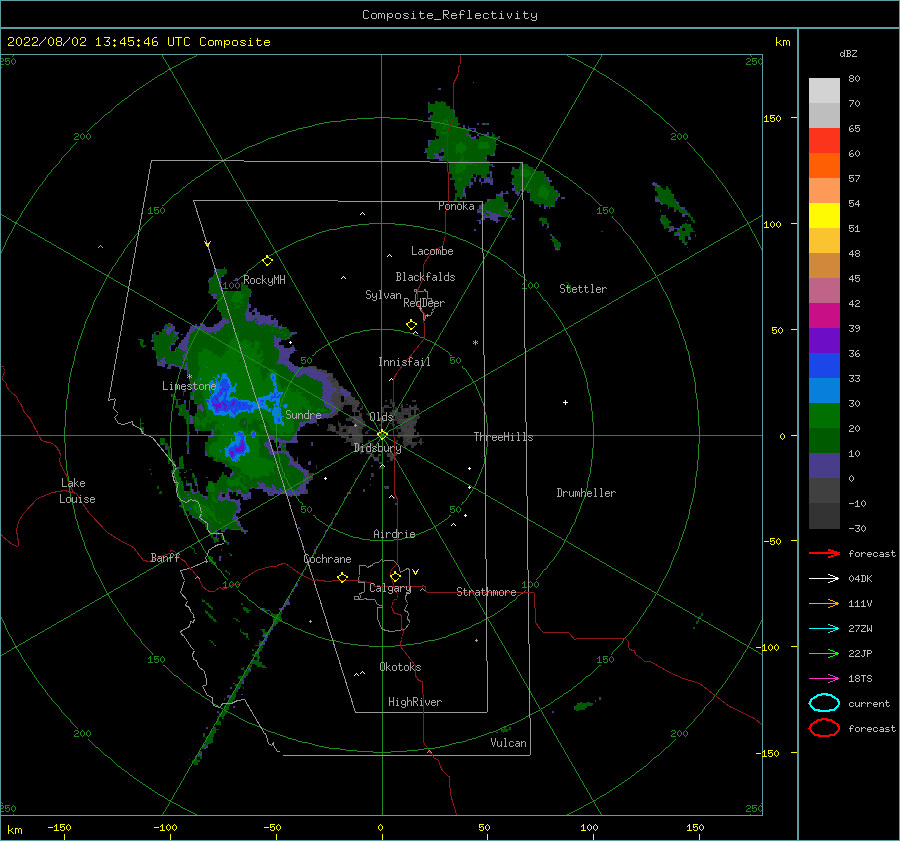
Task: Click the cyan current ellipse icon
Action: pos(824,703)
